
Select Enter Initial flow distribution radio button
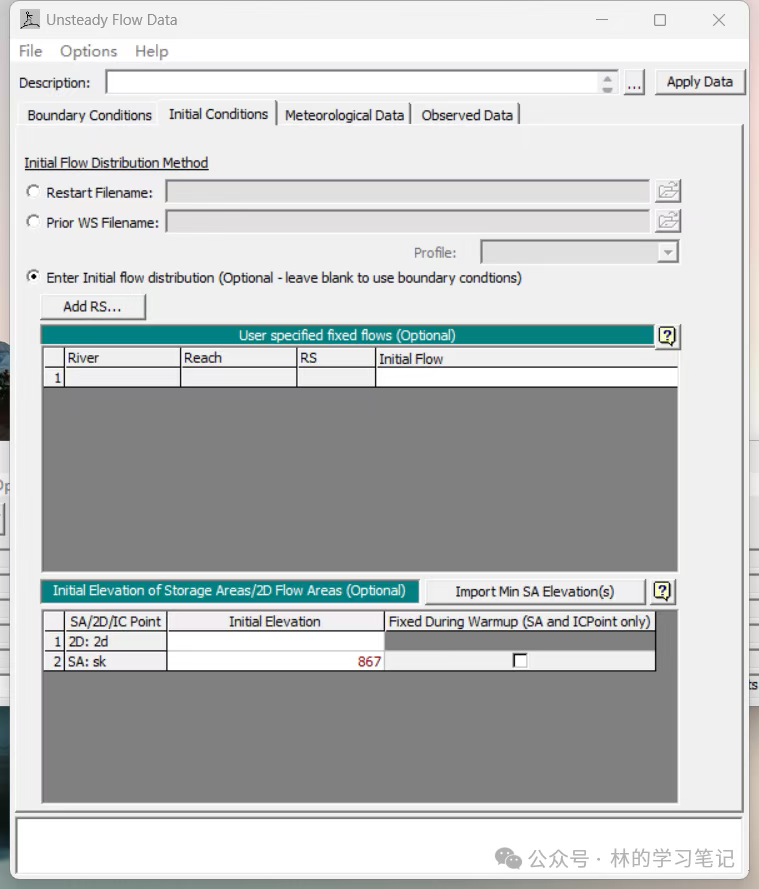34,277
